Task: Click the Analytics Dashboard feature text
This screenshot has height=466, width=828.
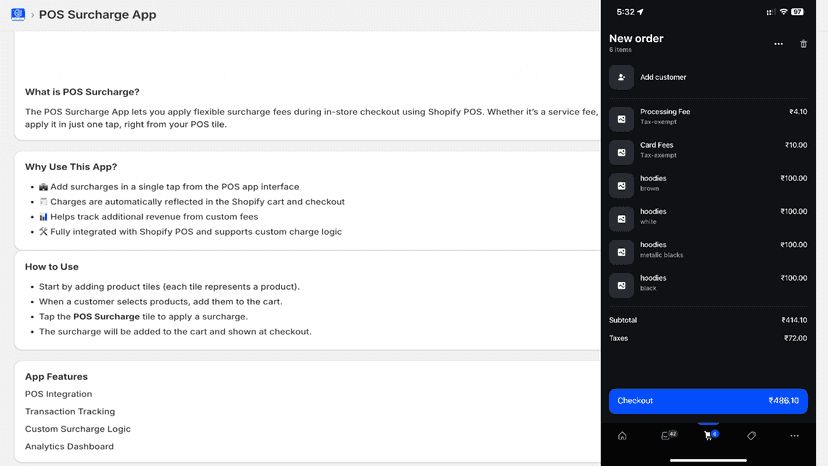Action: [69, 446]
